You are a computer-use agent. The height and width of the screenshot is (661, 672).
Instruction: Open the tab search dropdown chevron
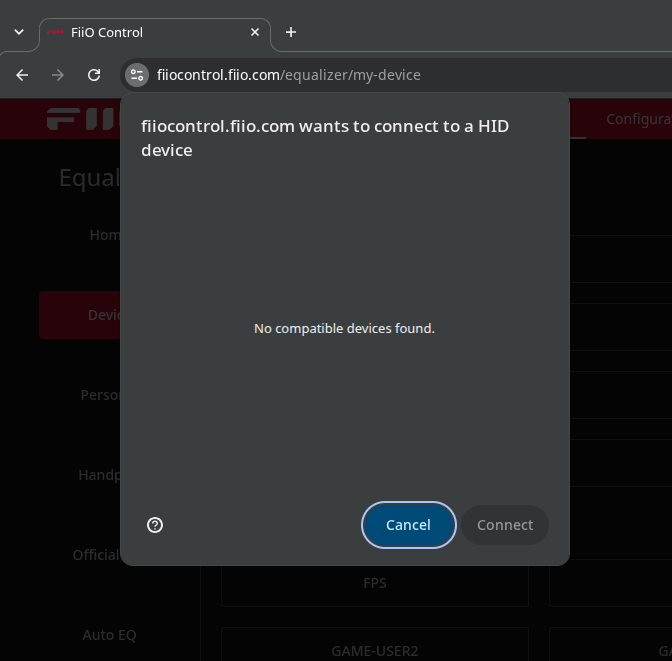click(19, 32)
